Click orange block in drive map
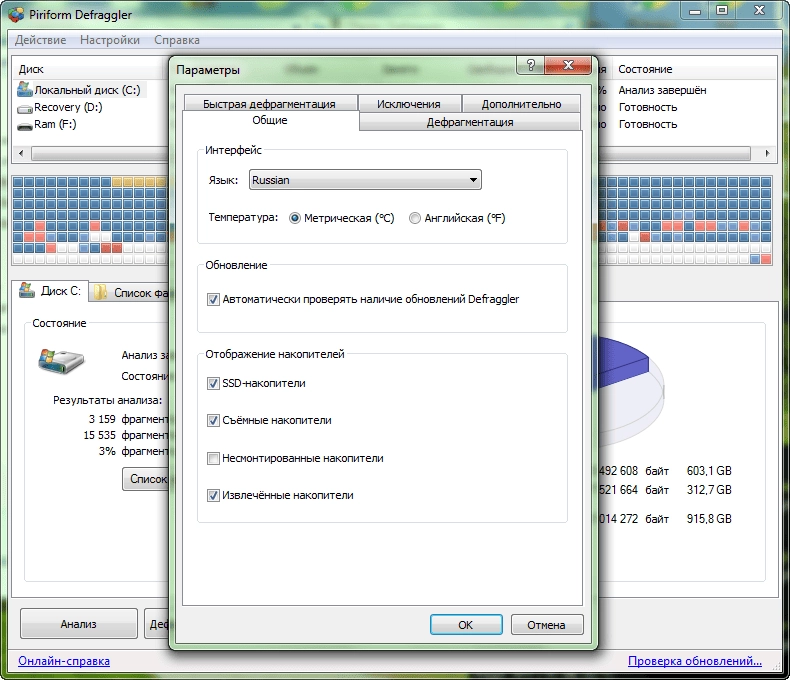The height and width of the screenshot is (680, 790). (x=139, y=182)
